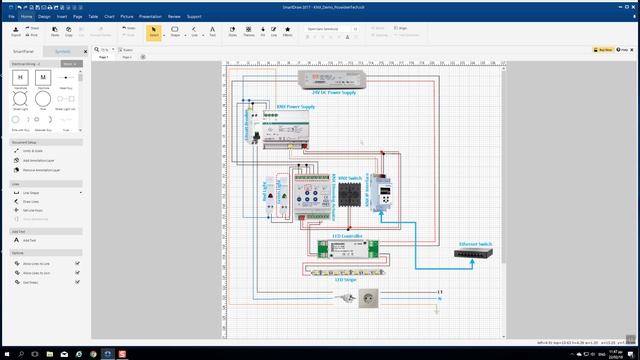Switch to the Insert ribbon tab

(x=62, y=17)
